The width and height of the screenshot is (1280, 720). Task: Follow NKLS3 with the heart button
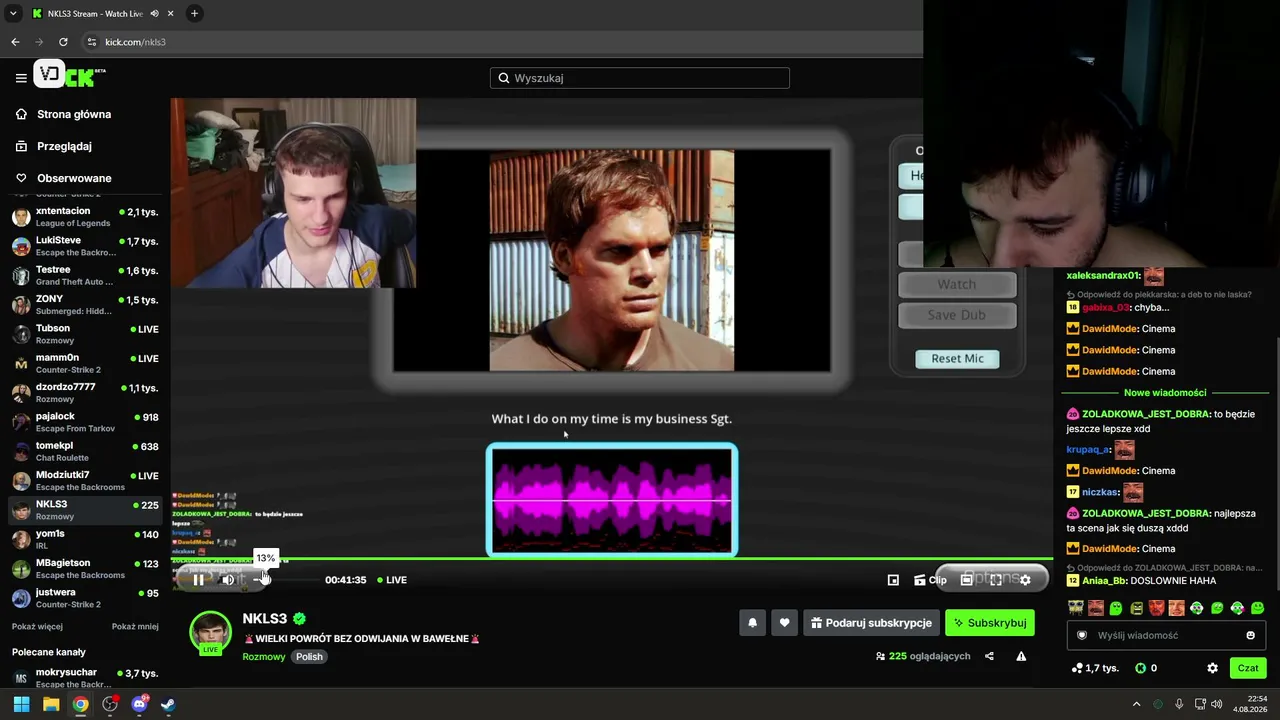pyautogui.click(x=784, y=623)
